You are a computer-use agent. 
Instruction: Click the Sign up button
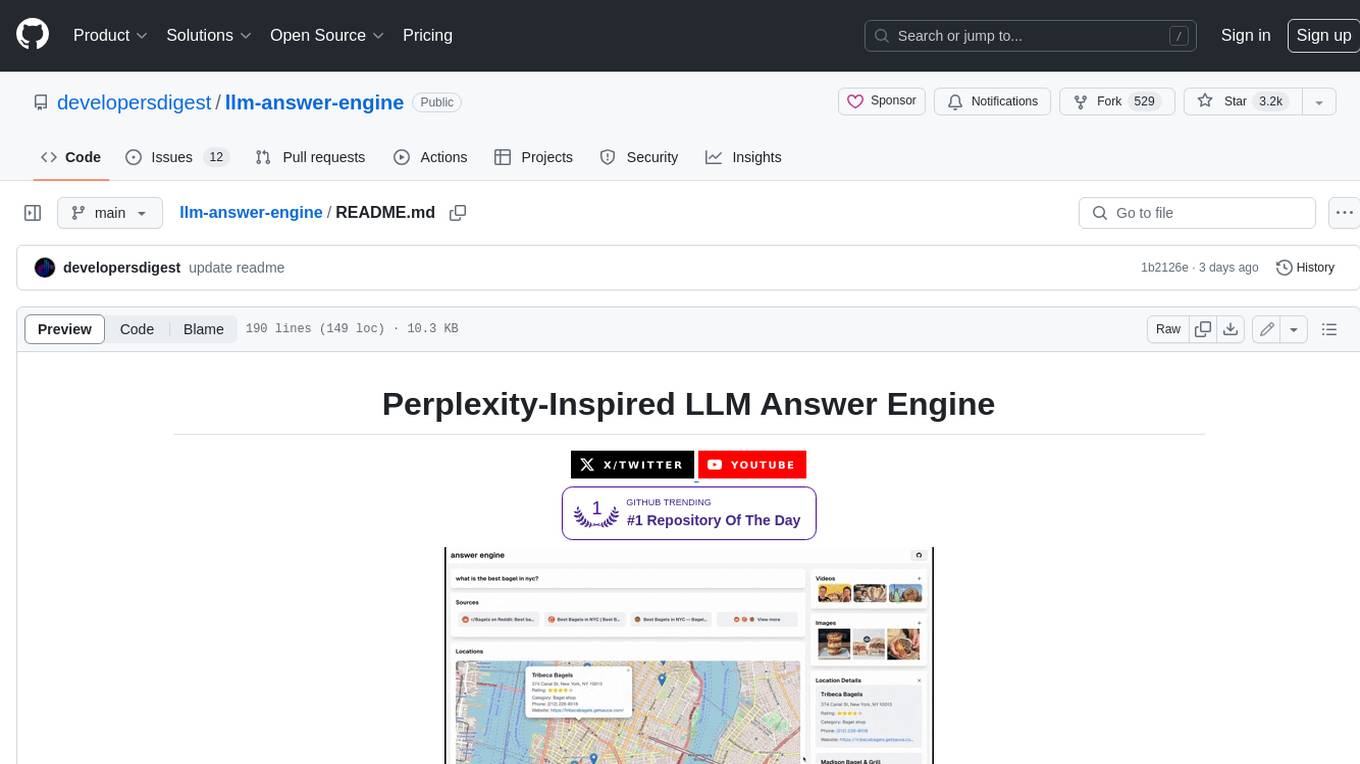coord(1323,35)
